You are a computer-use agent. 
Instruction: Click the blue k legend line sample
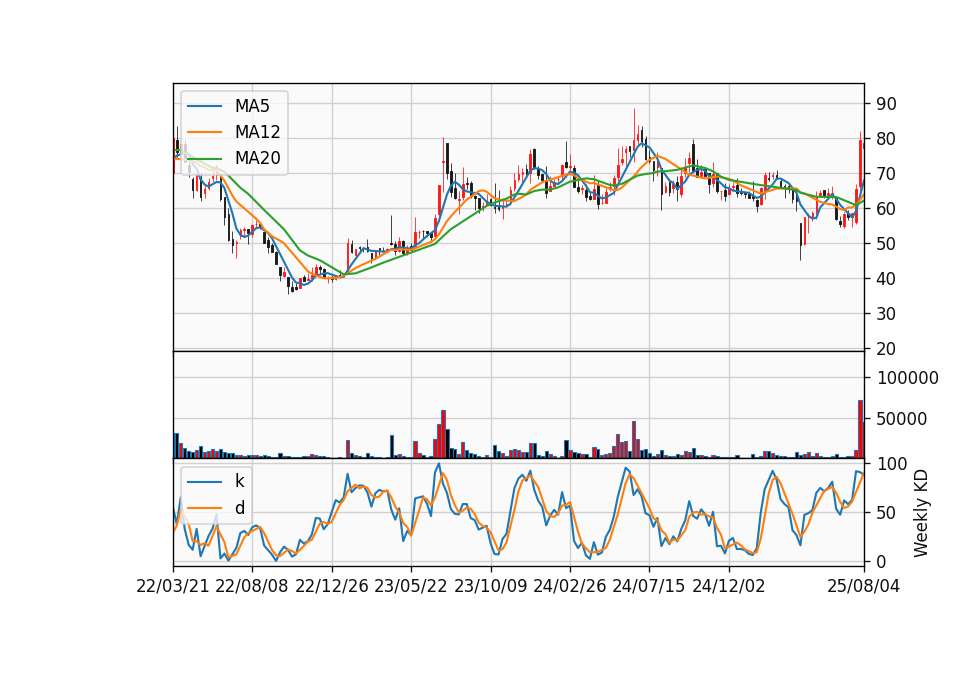[x=204, y=482]
